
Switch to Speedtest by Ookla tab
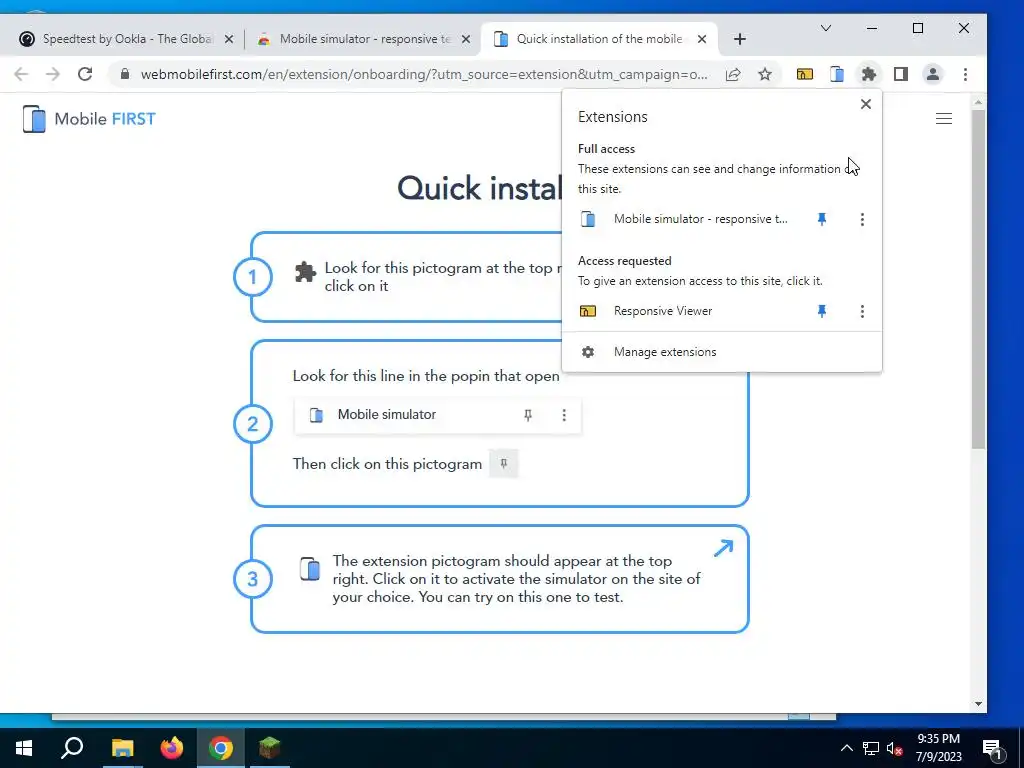pos(127,39)
